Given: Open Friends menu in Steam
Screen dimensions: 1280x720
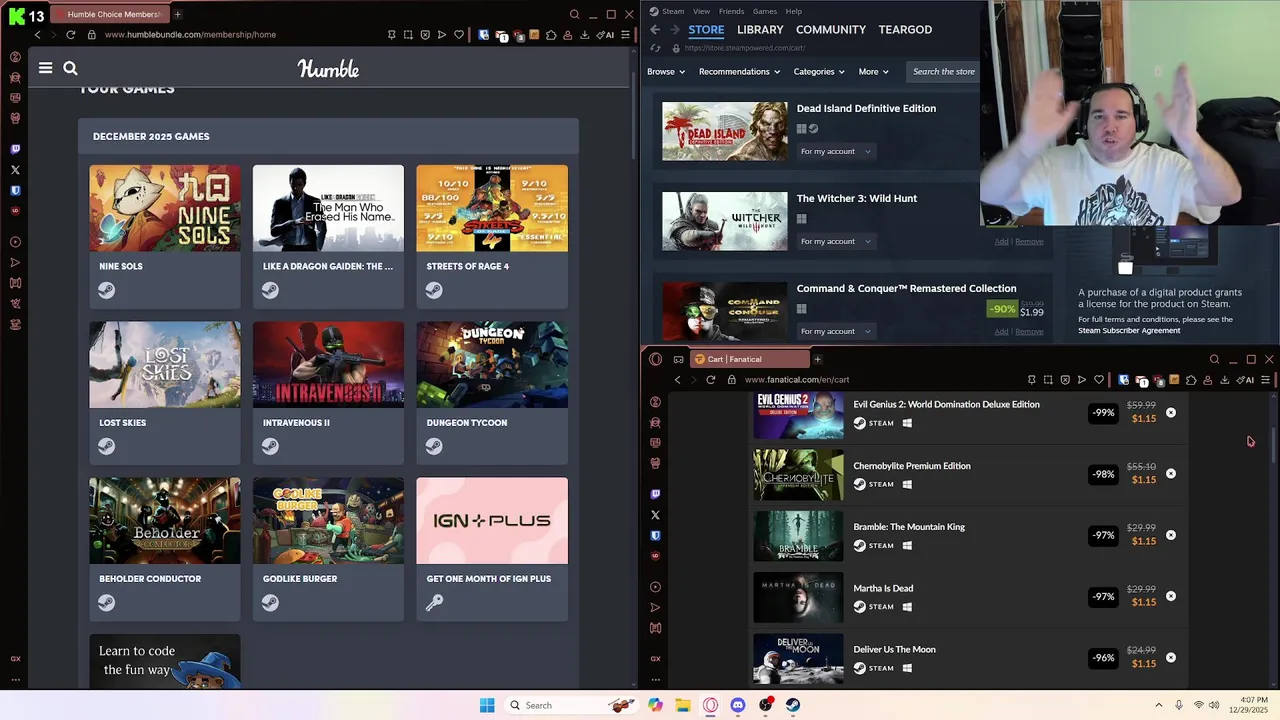Looking at the screenshot, I should point(731,11).
